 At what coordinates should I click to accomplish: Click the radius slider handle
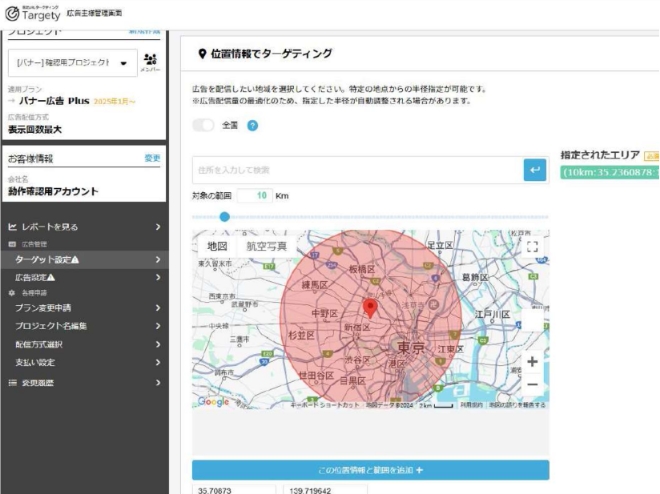click(225, 217)
